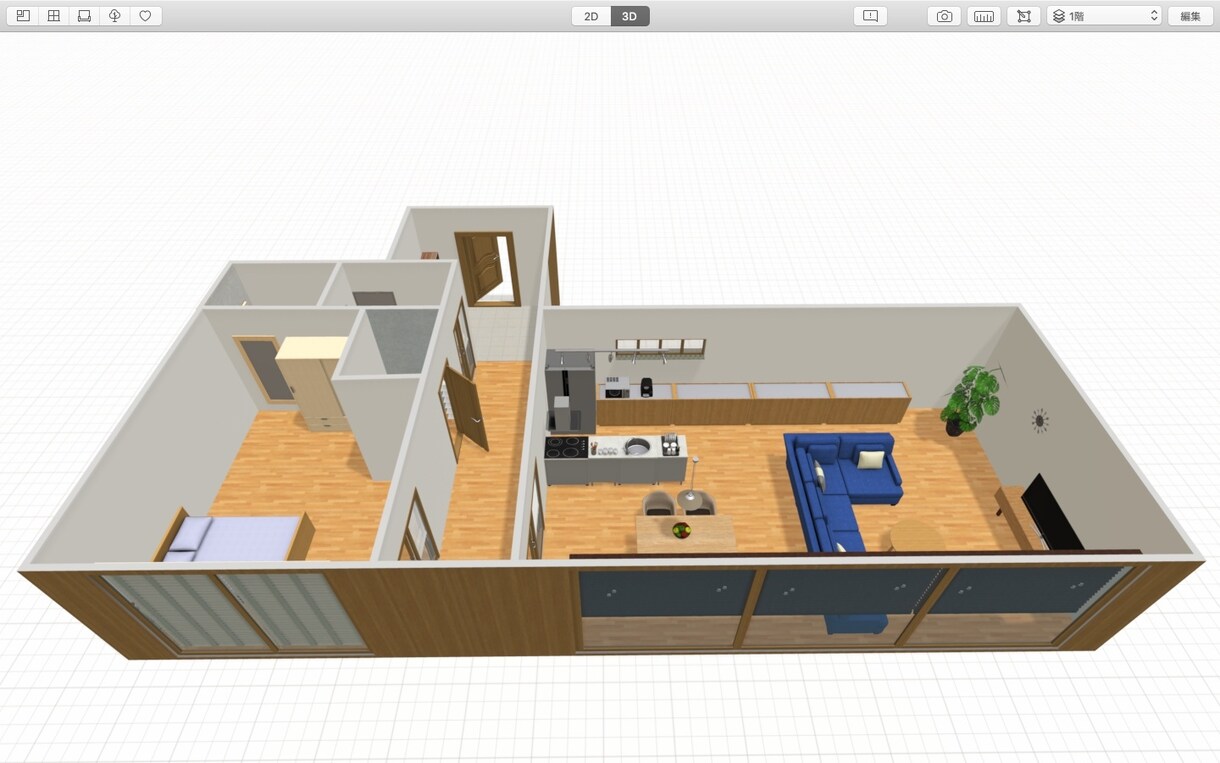Toggle the ruler measurements icon
The image size is (1220, 763).
[x=984, y=16]
